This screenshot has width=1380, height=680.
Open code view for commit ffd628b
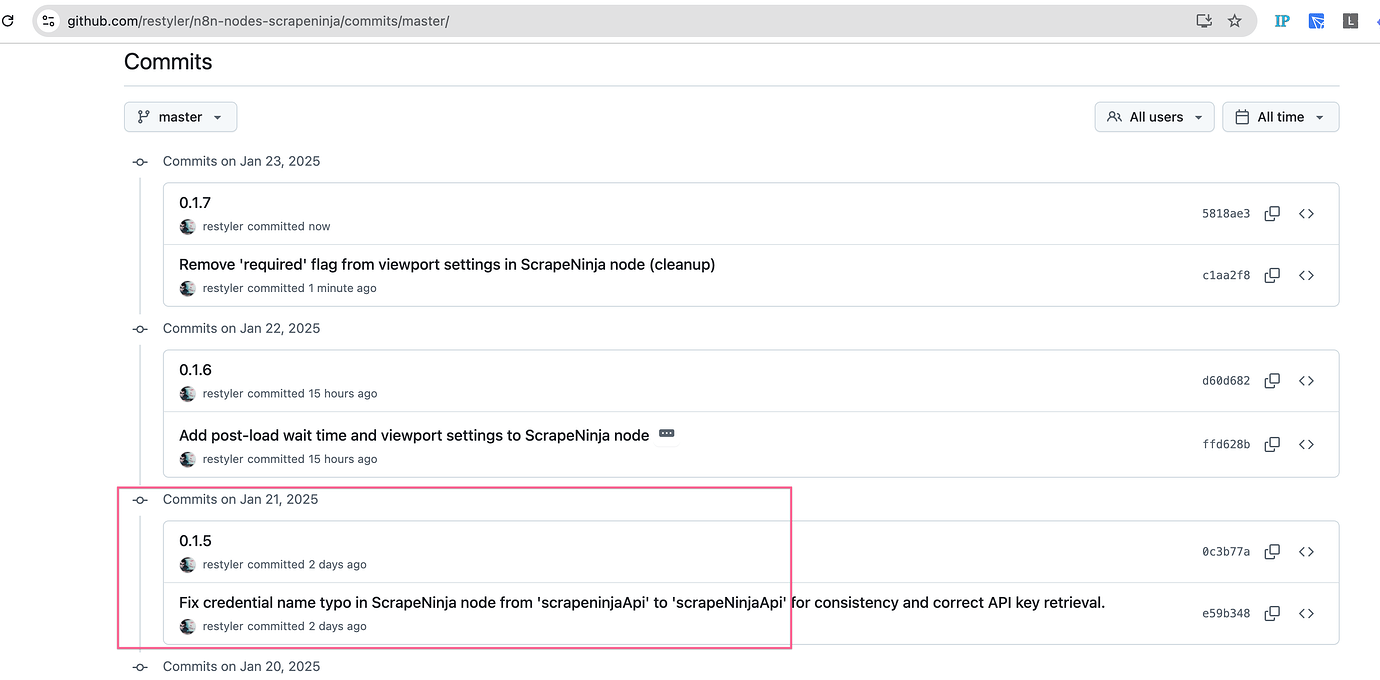[1307, 444]
